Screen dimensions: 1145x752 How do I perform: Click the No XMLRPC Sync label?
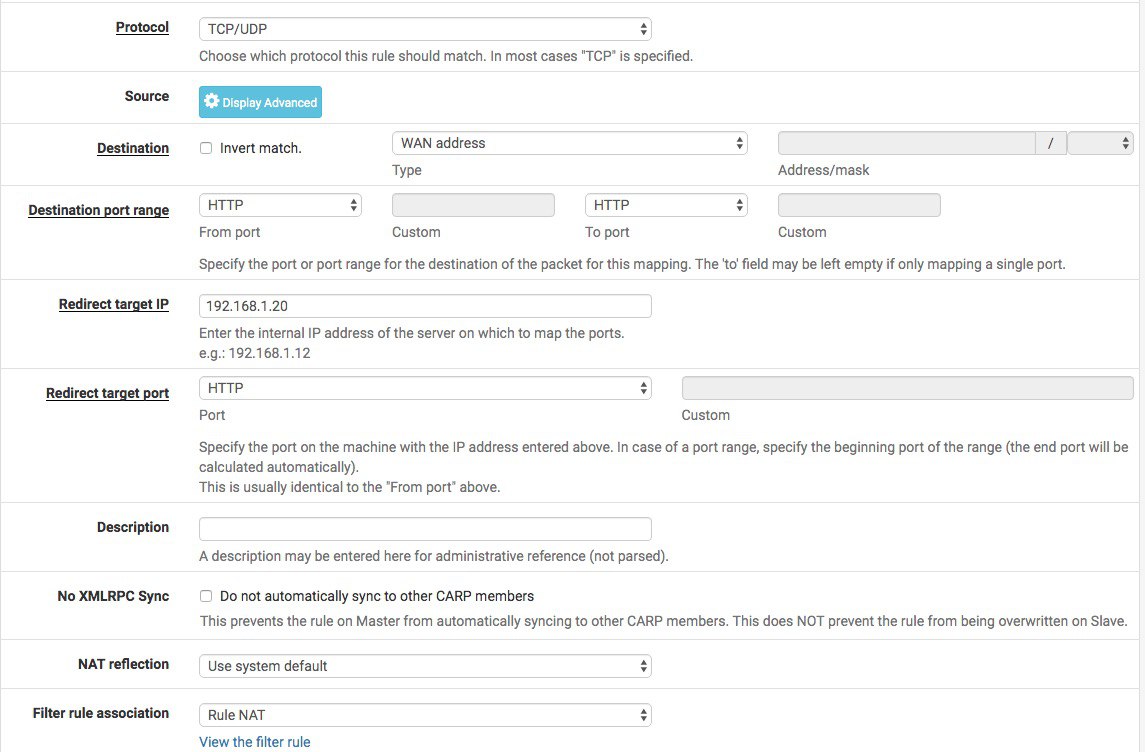[113, 596]
